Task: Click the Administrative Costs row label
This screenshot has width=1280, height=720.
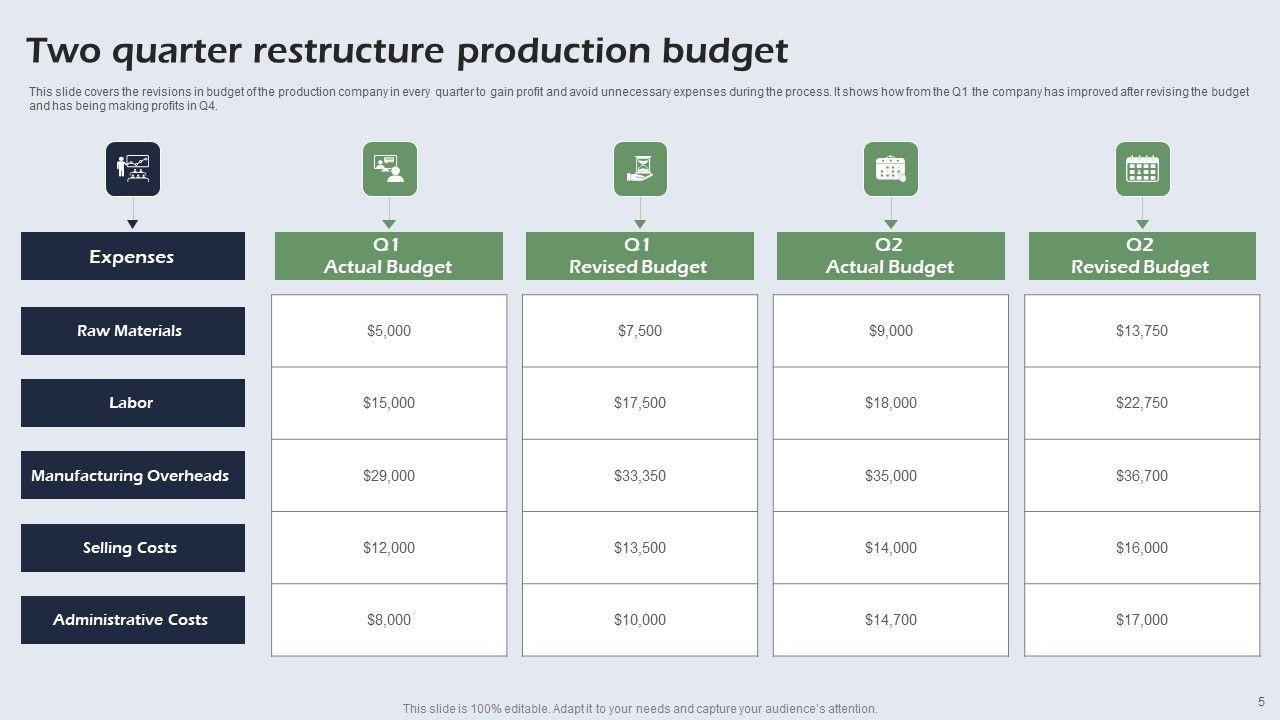Action: point(133,620)
